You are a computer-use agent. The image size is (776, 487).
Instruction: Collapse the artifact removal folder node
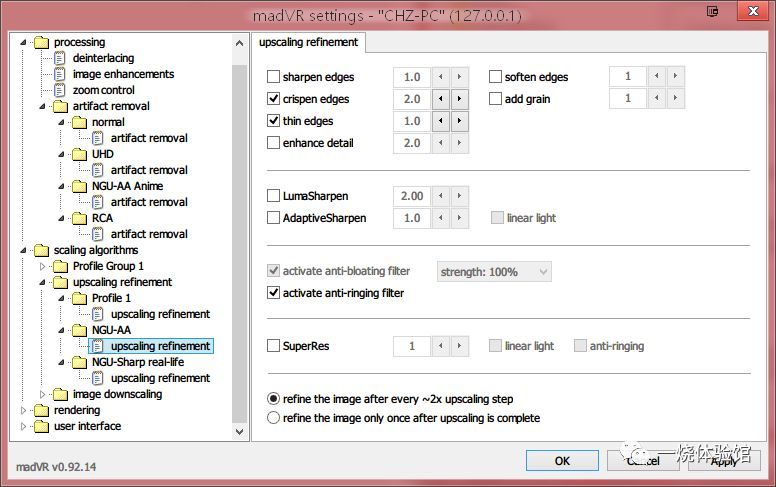(42, 106)
